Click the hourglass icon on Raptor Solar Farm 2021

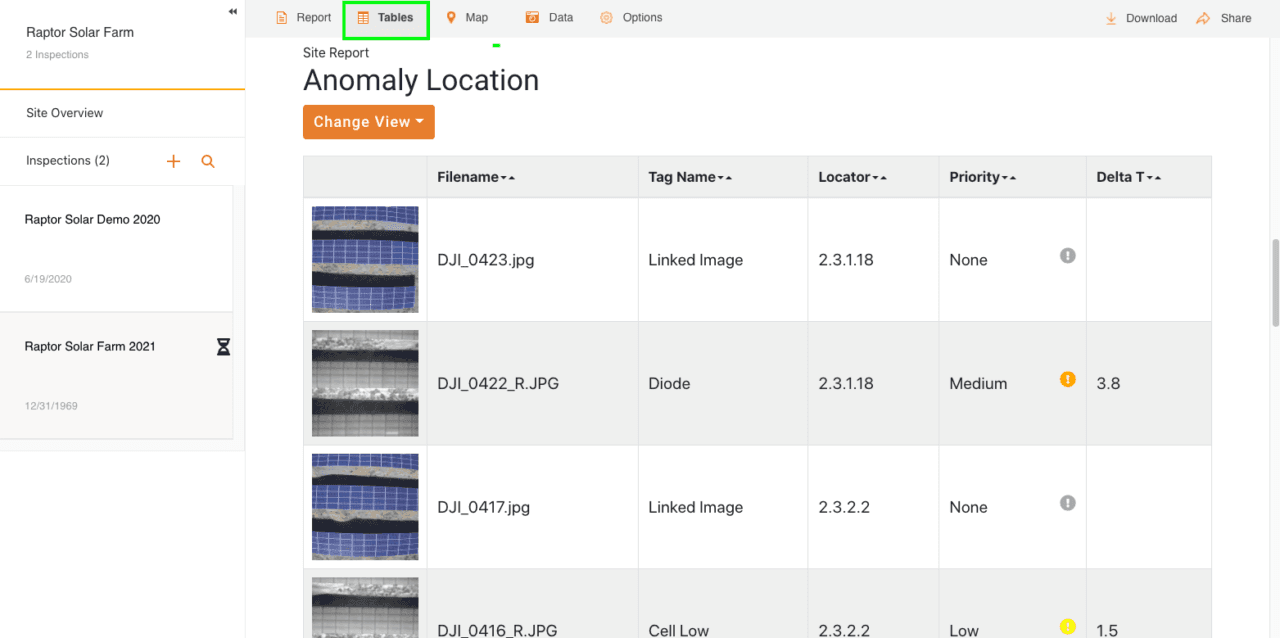(x=224, y=347)
